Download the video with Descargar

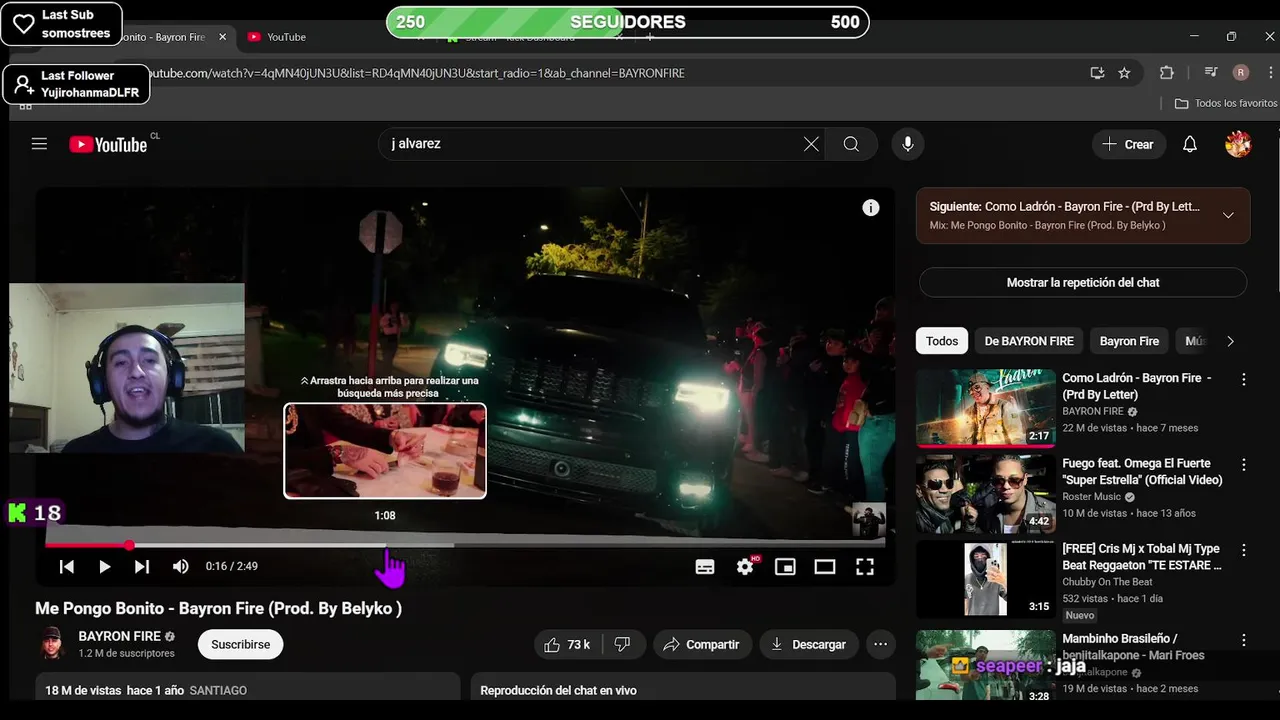point(808,645)
